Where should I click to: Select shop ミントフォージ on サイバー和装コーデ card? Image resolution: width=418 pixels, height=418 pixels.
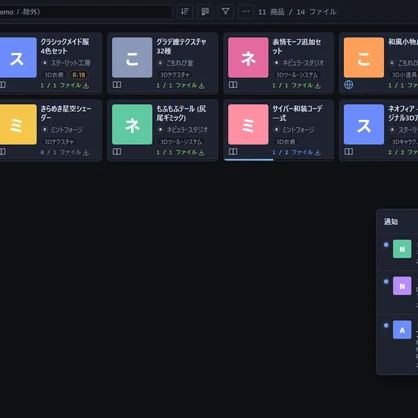pyautogui.click(x=298, y=130)
